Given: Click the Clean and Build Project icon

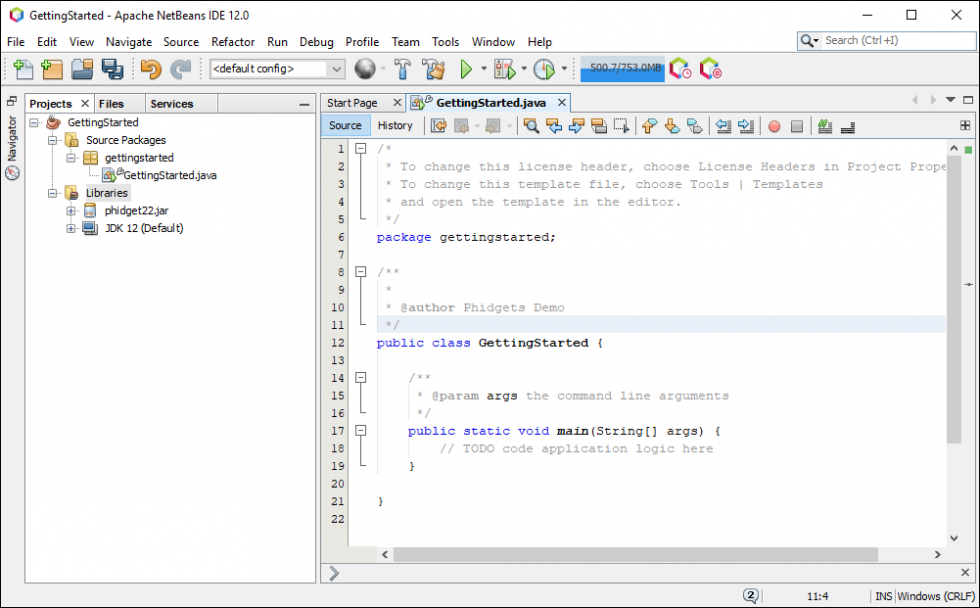Looking at the screenshot, I should click(433, 69).
